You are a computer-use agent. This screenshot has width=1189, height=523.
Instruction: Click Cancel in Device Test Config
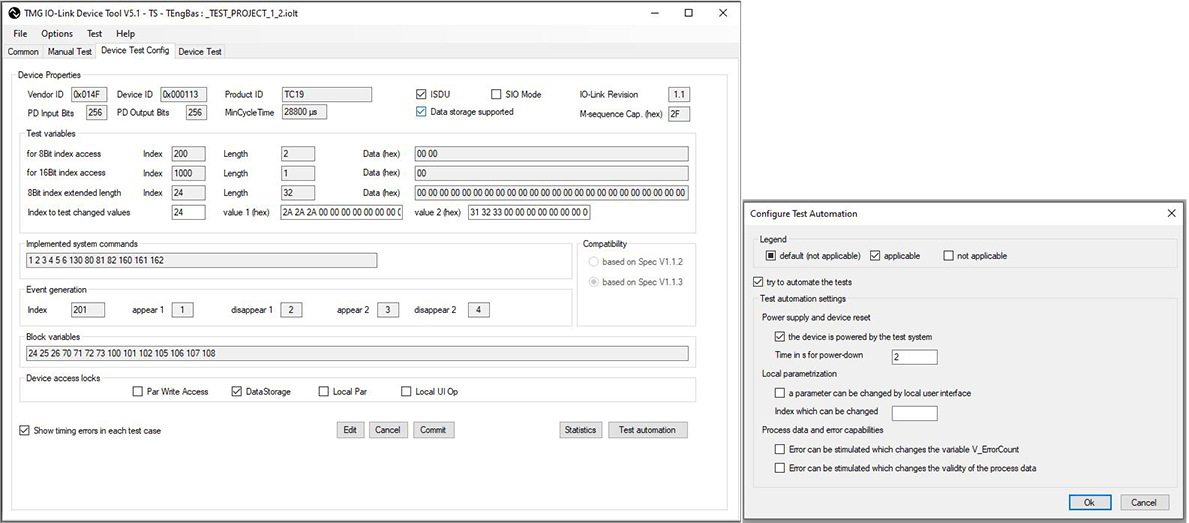[x=387, y=430]
